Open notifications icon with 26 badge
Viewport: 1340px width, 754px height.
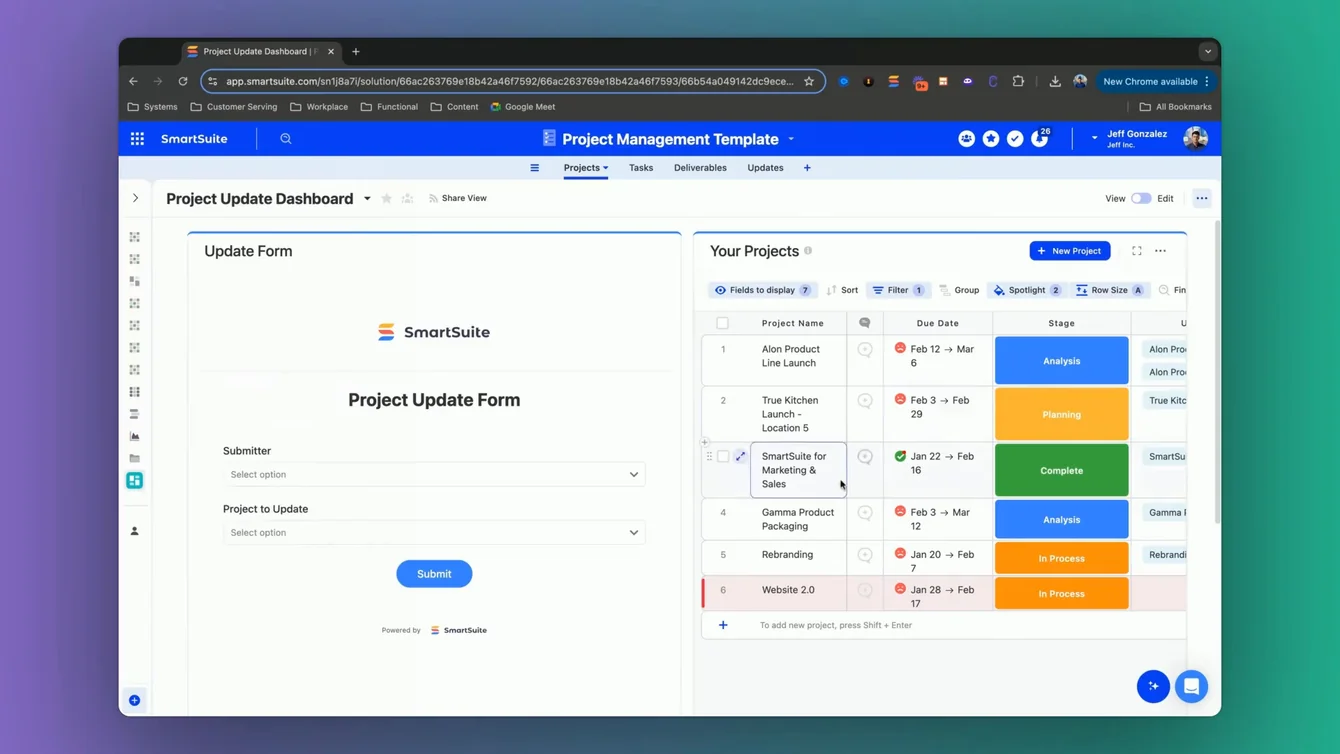tap(1040, 138)
